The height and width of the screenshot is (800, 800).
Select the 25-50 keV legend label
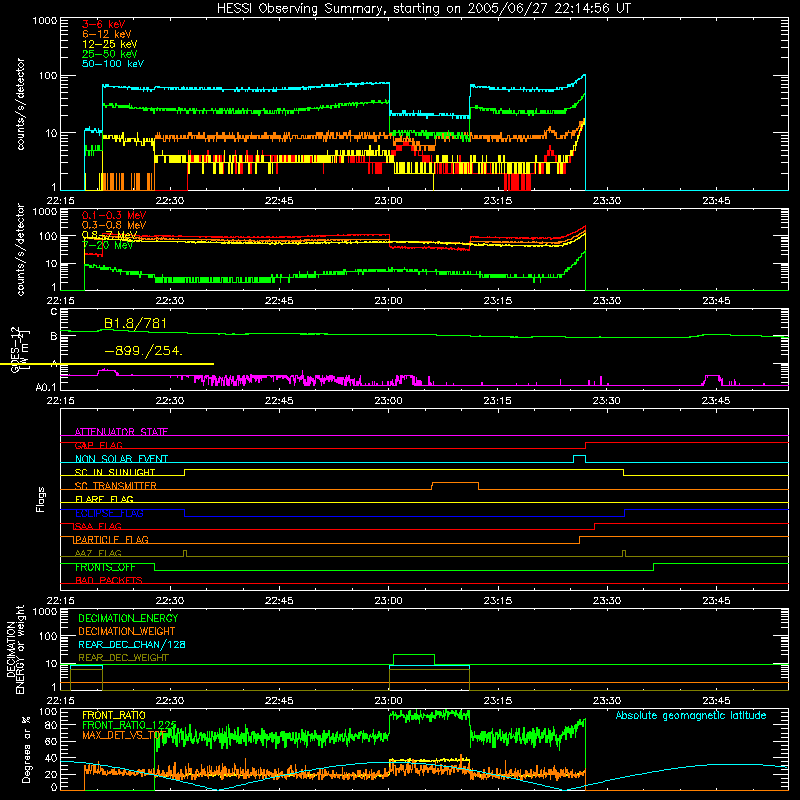110,54
